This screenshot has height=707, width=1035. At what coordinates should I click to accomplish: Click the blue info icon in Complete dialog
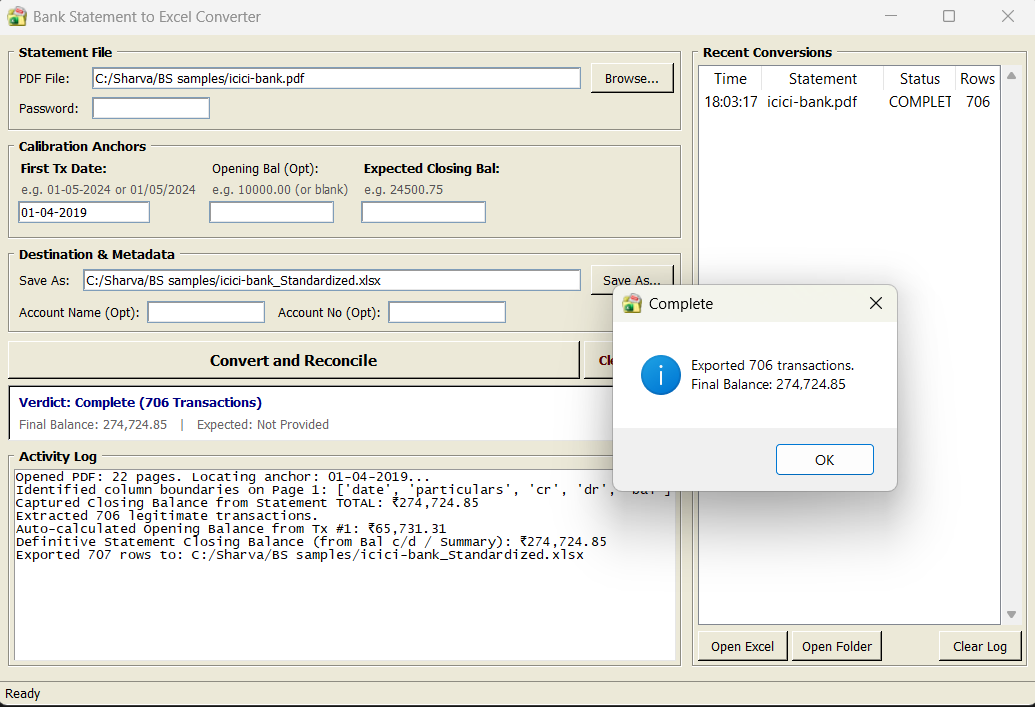(x=660, y=375)
